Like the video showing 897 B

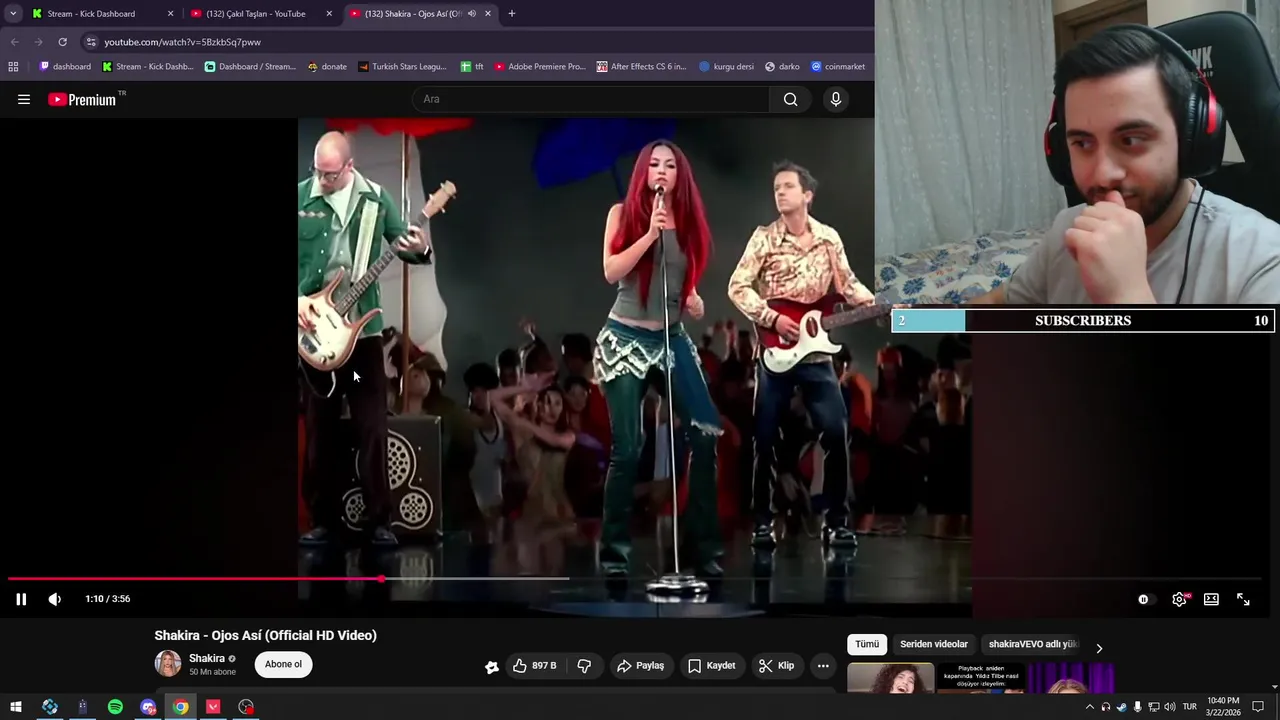tap(535, 666)
